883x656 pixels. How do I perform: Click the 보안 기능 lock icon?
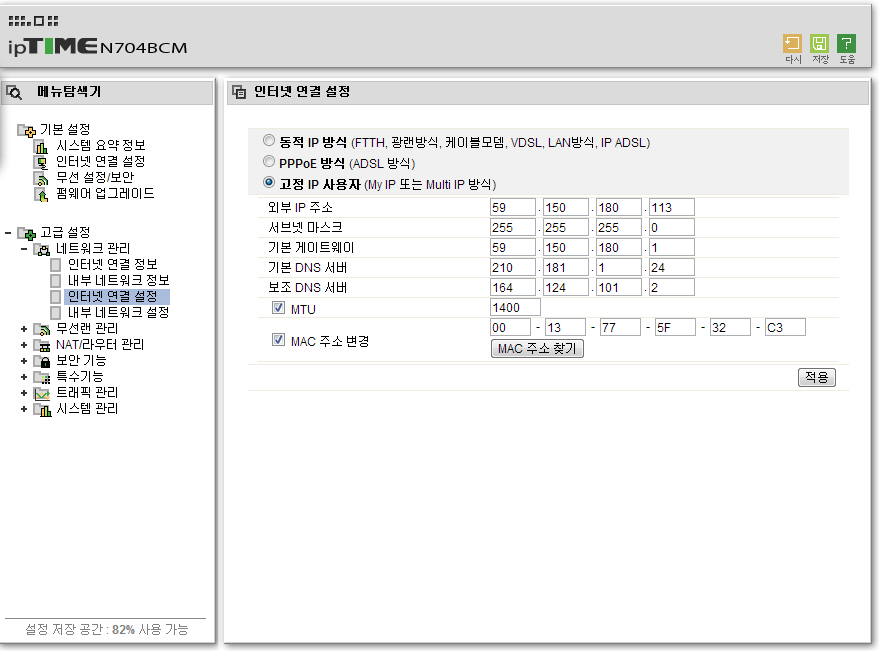click(x=42, y=362)
